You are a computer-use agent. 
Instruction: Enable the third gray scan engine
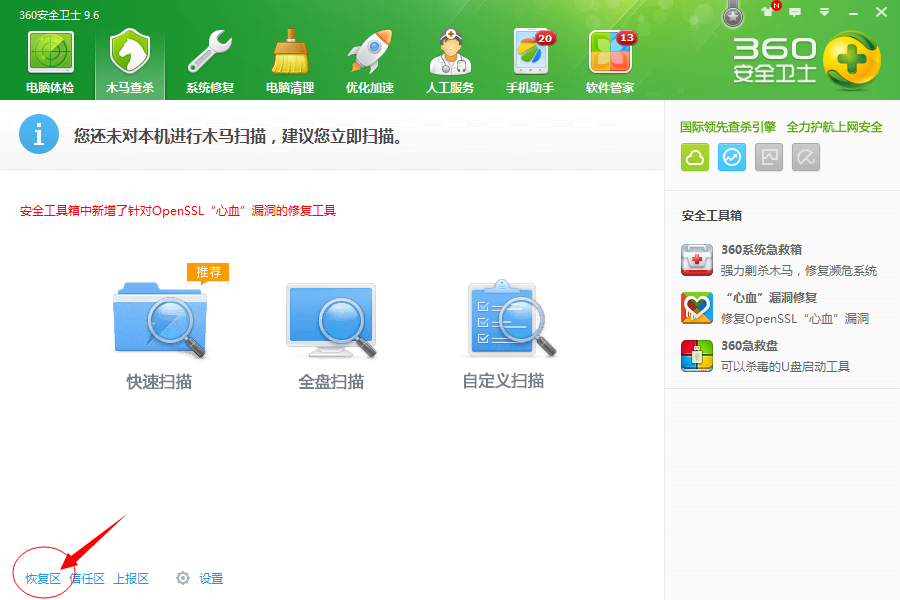(x=769, y=157)
